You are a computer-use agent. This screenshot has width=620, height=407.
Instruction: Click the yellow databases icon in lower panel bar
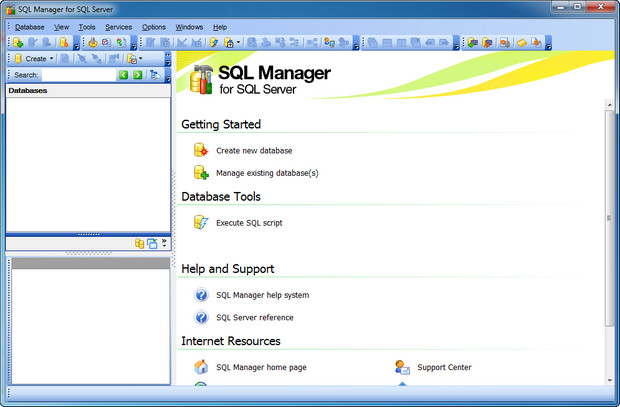tap(140, 243)
